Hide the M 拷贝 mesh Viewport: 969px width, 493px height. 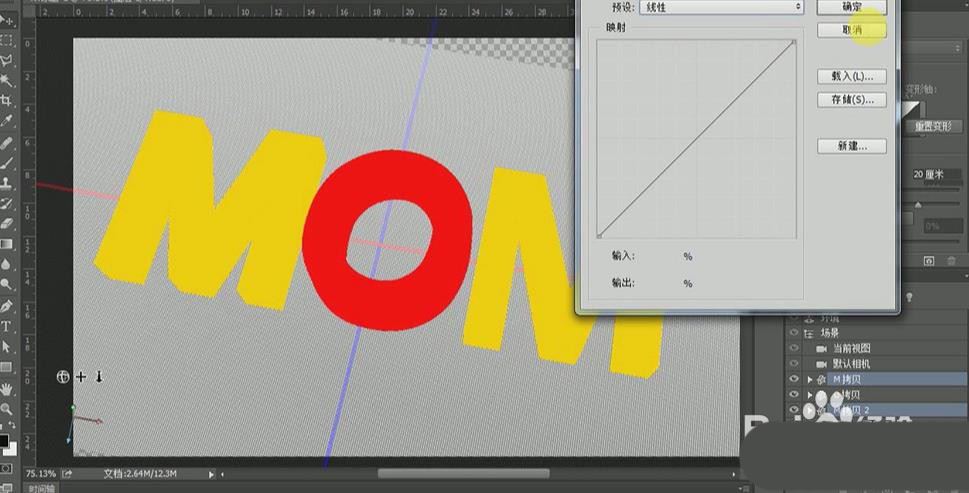pos(794,379)
